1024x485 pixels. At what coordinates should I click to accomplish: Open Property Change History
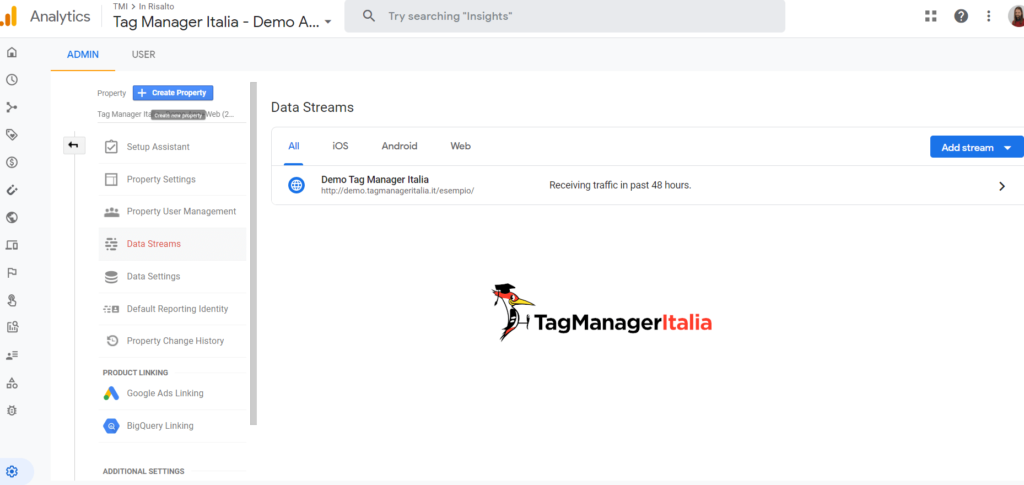[x=172, y=341]
